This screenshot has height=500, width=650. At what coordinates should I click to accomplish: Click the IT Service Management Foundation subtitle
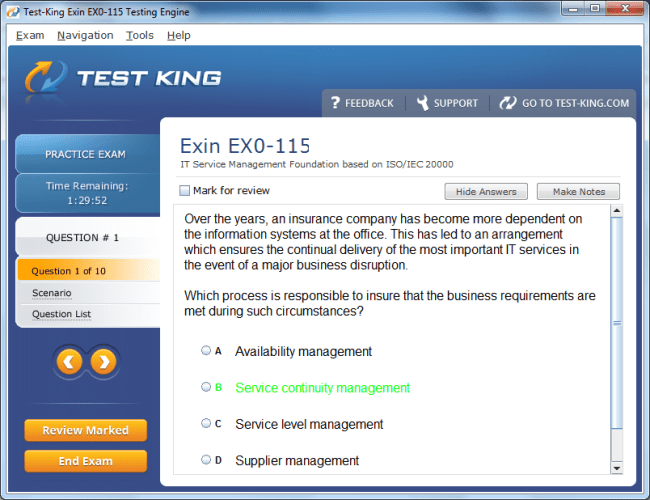click(317, 165)
